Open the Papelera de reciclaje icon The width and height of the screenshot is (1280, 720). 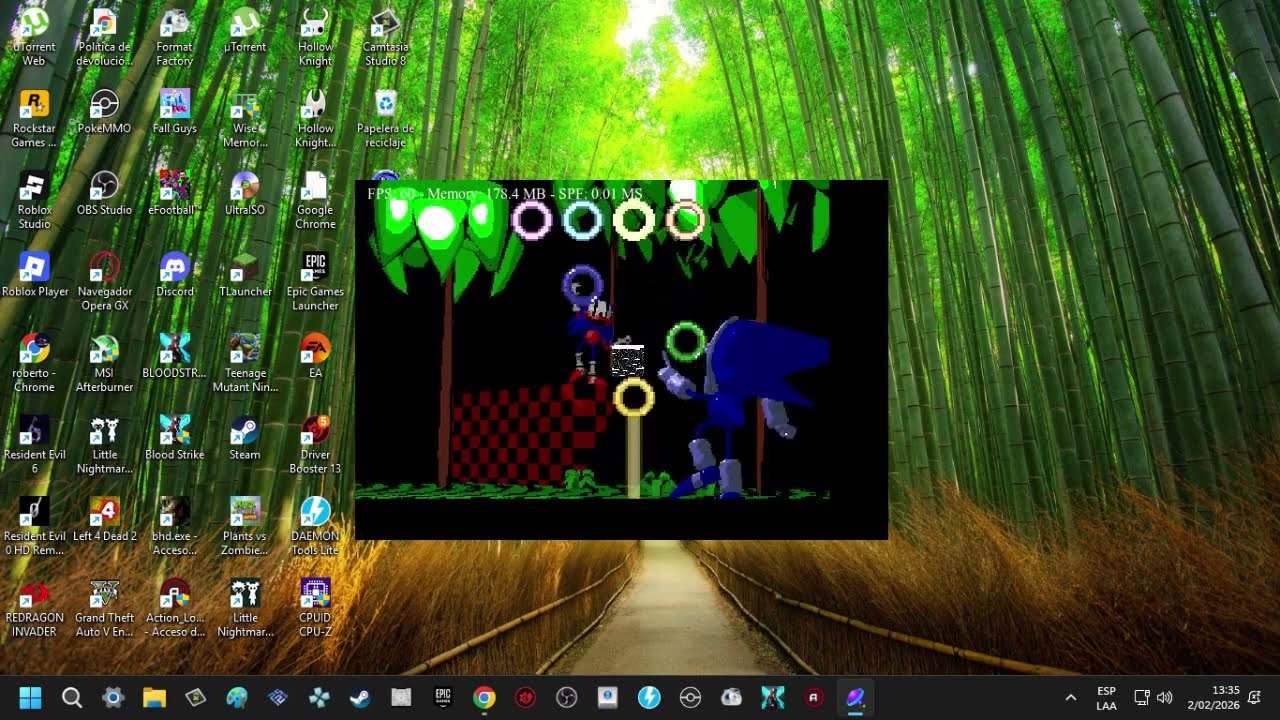[x=385, y=119]
